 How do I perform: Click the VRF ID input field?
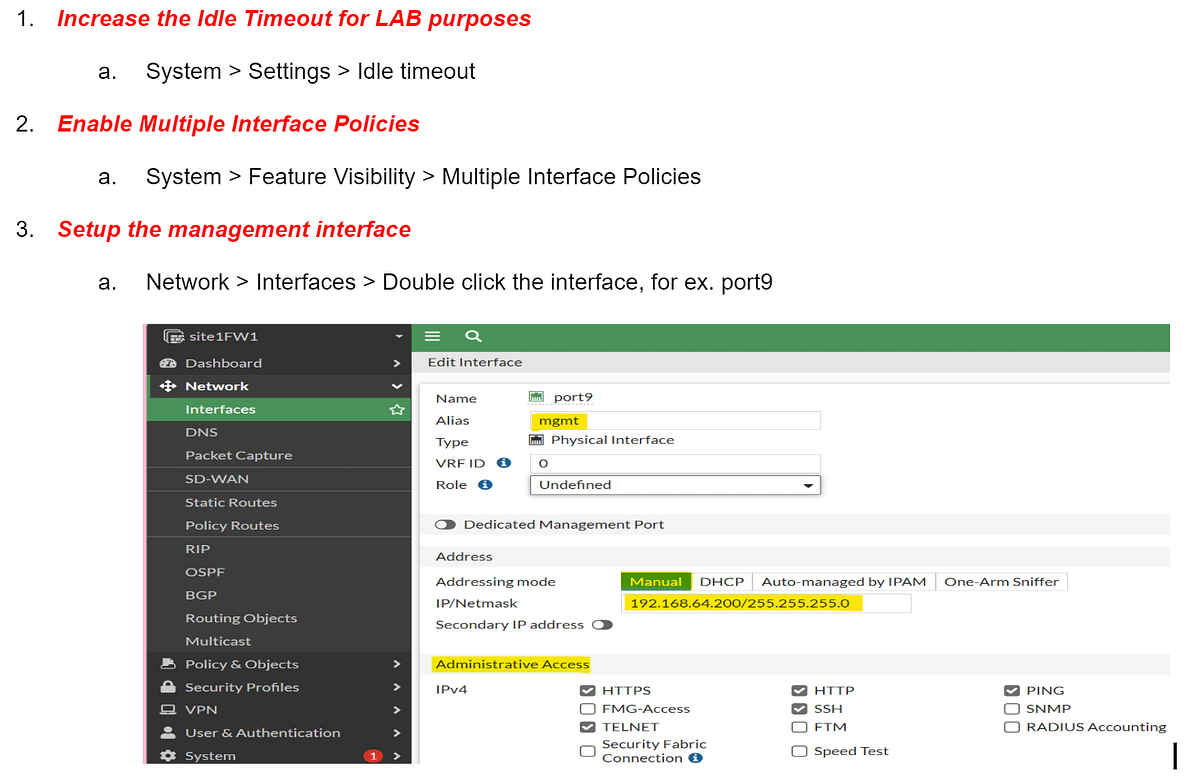pyautogui.click(x=675, y=463)
